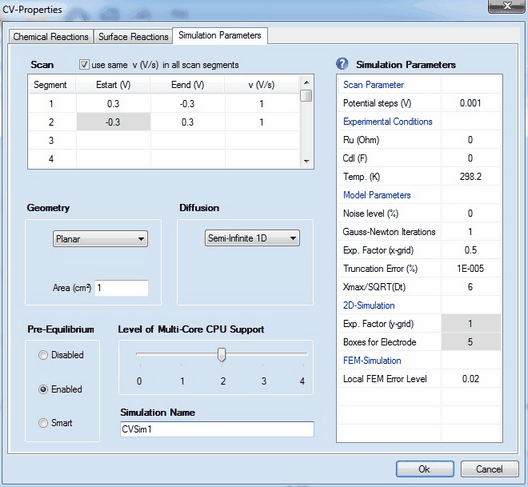Click segment 1 scan rate value
Viewport: 528px width, 487px height.
pyautogui.click(x=262, y=104)
